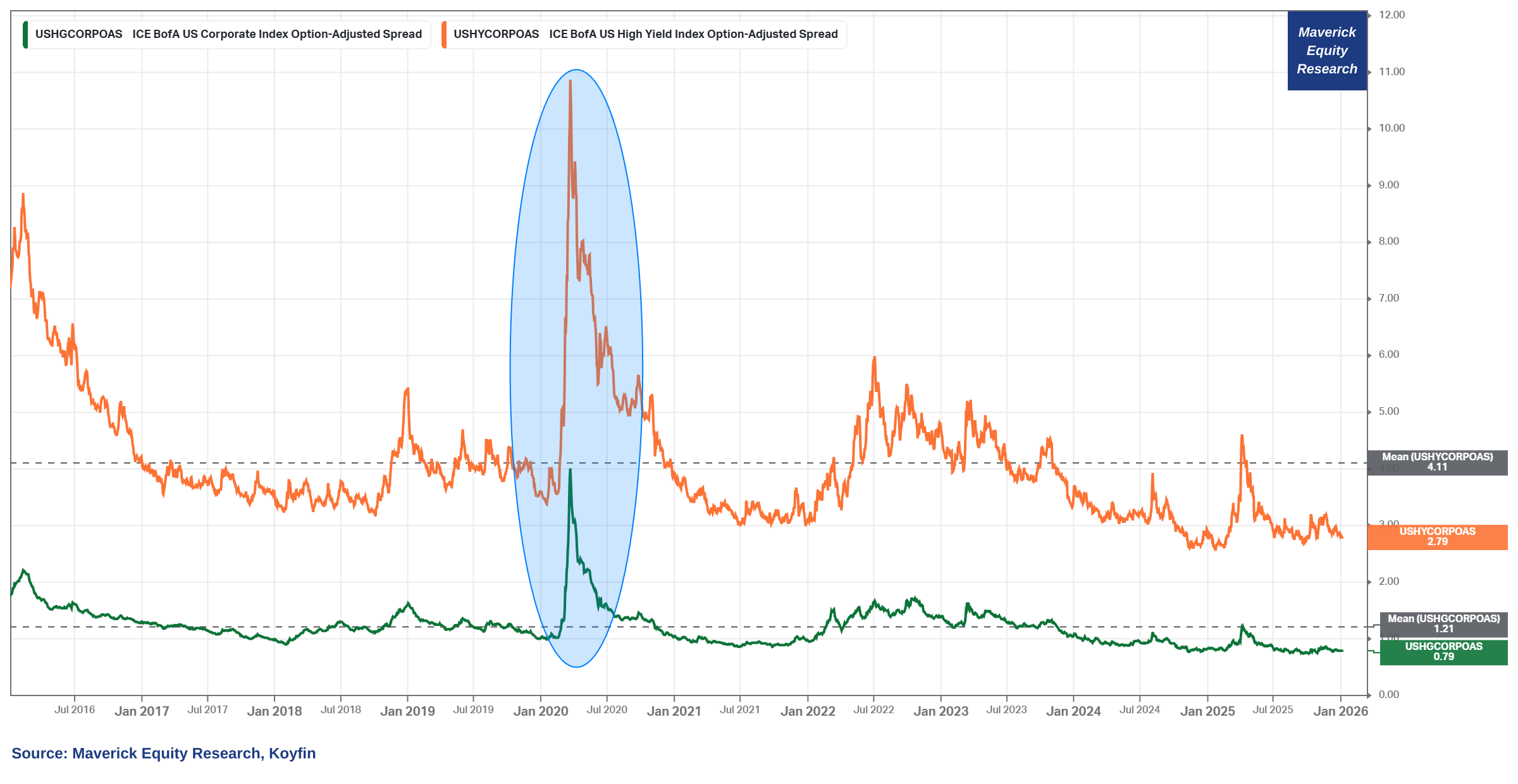The height and width of the screenshot is (784, 1518).
Task: Click the Jan 2020 x-axis label
Action: [540, 711]
